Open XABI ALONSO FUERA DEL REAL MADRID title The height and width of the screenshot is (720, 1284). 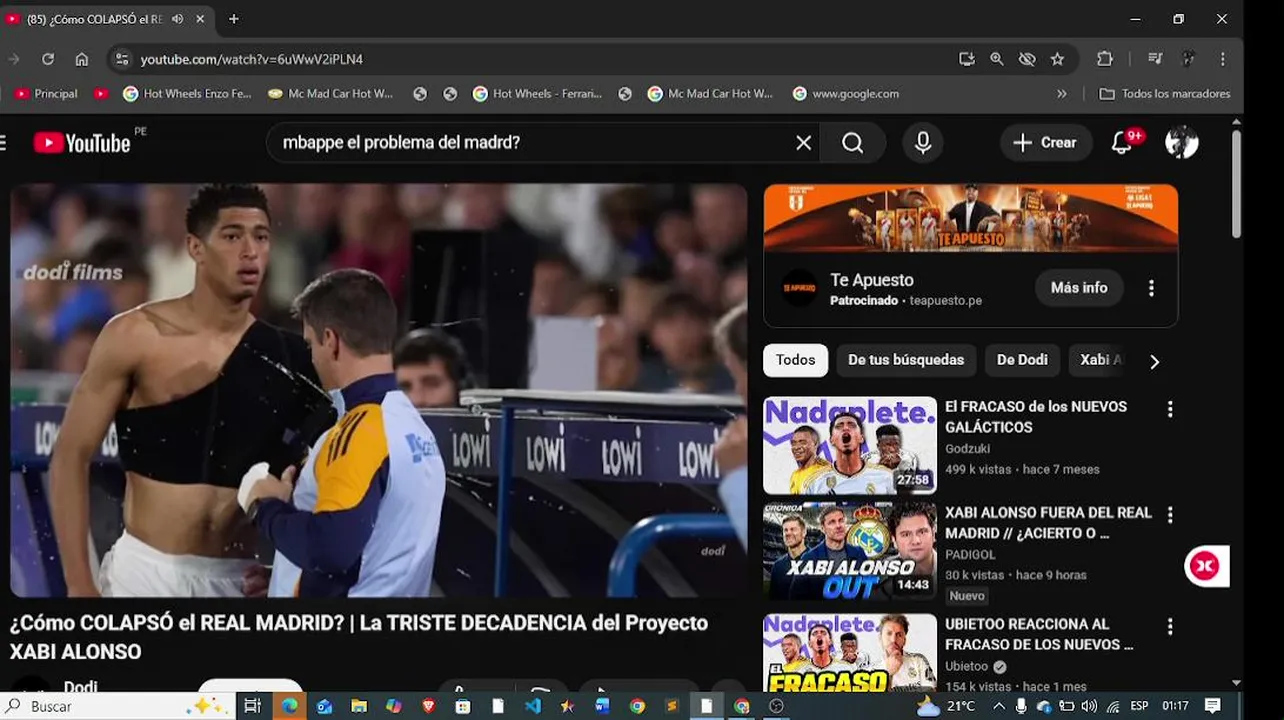click(x=1048, y=523)
